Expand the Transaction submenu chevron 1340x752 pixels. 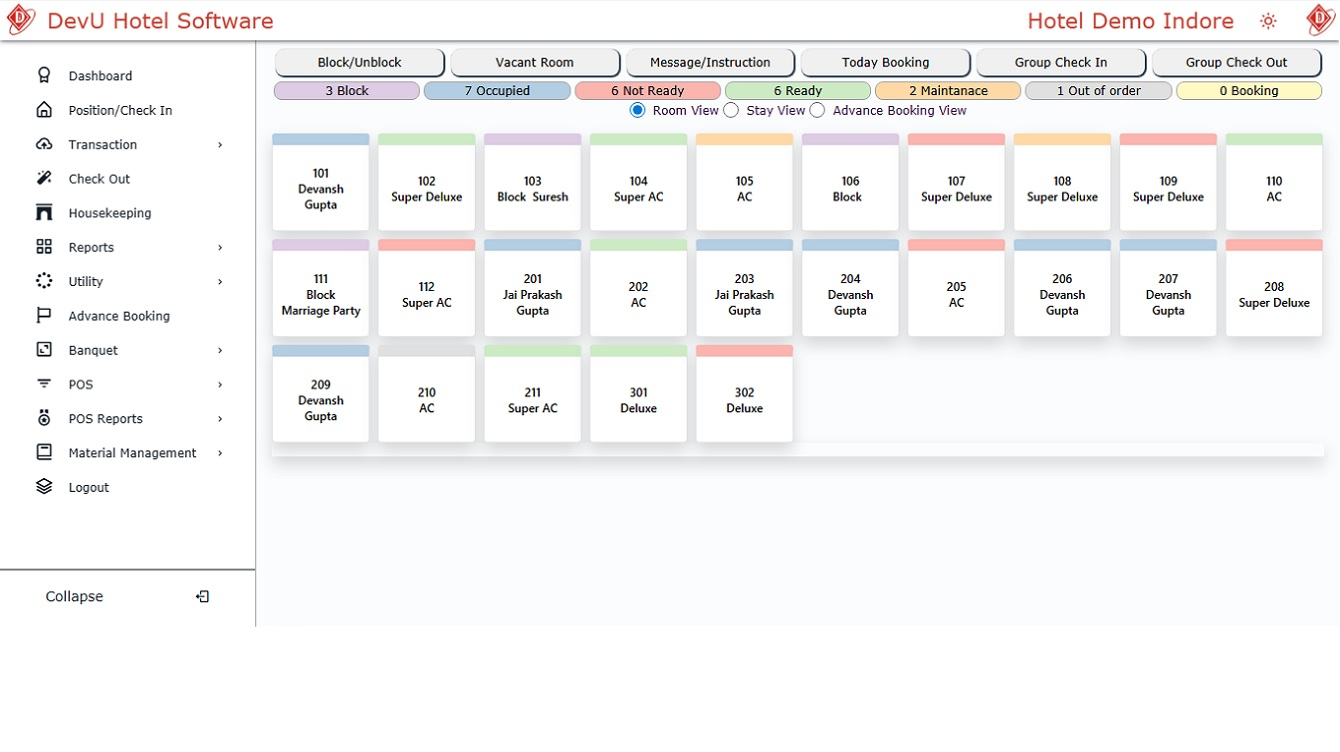tap(220, 145)
